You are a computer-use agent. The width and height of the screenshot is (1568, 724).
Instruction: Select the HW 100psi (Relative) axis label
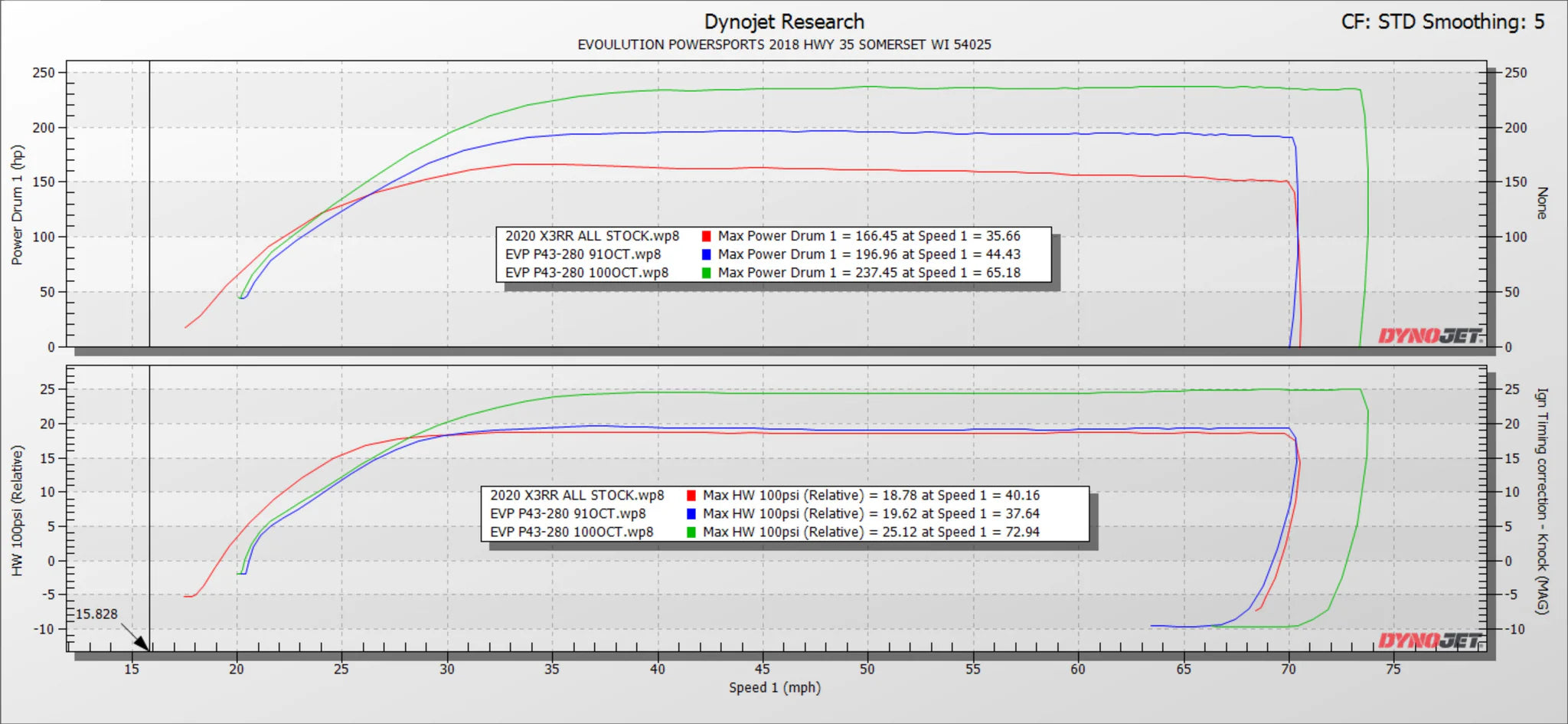[17, 510]
